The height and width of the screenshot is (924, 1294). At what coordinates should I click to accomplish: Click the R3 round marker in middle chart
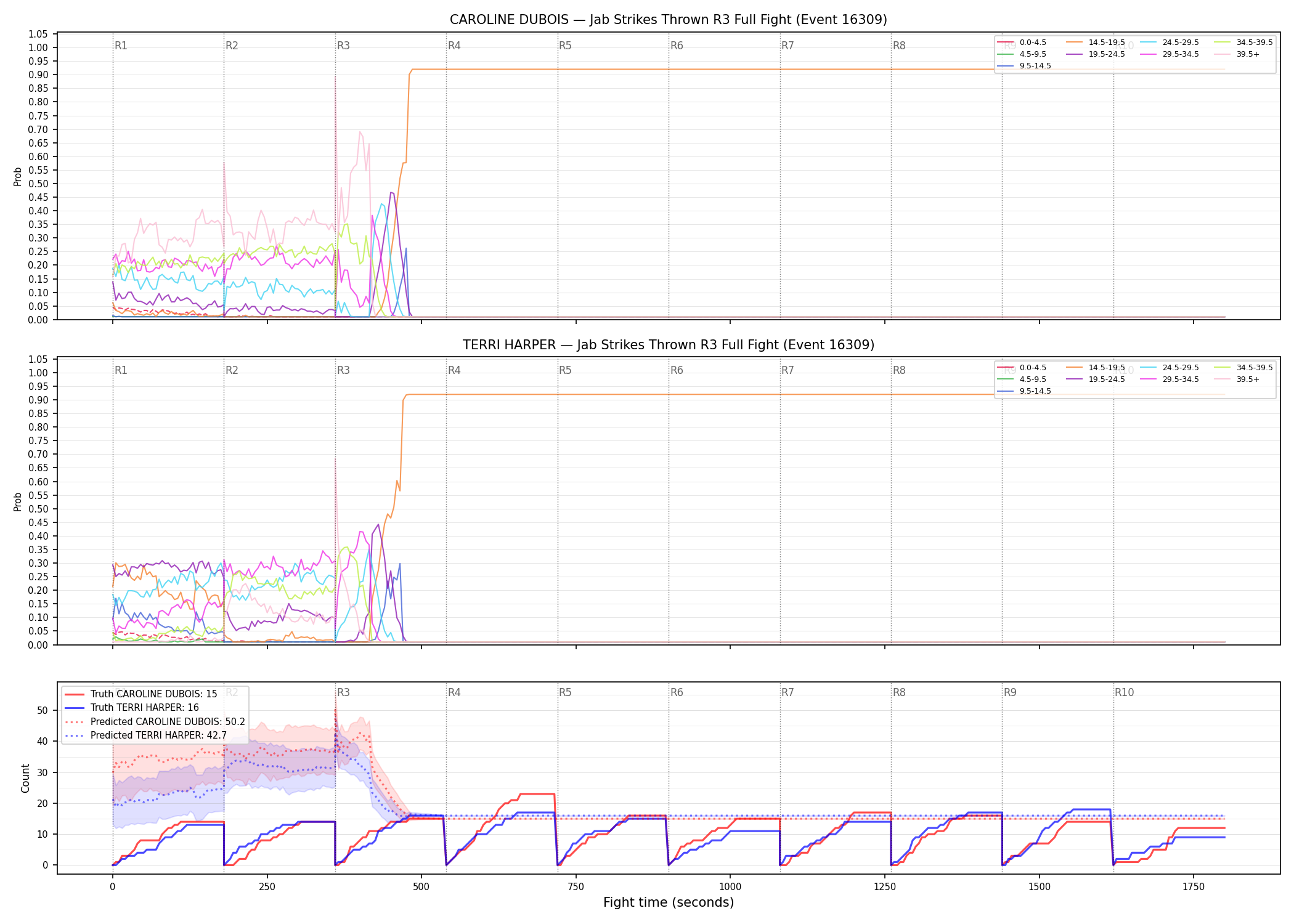coord(343,370)
